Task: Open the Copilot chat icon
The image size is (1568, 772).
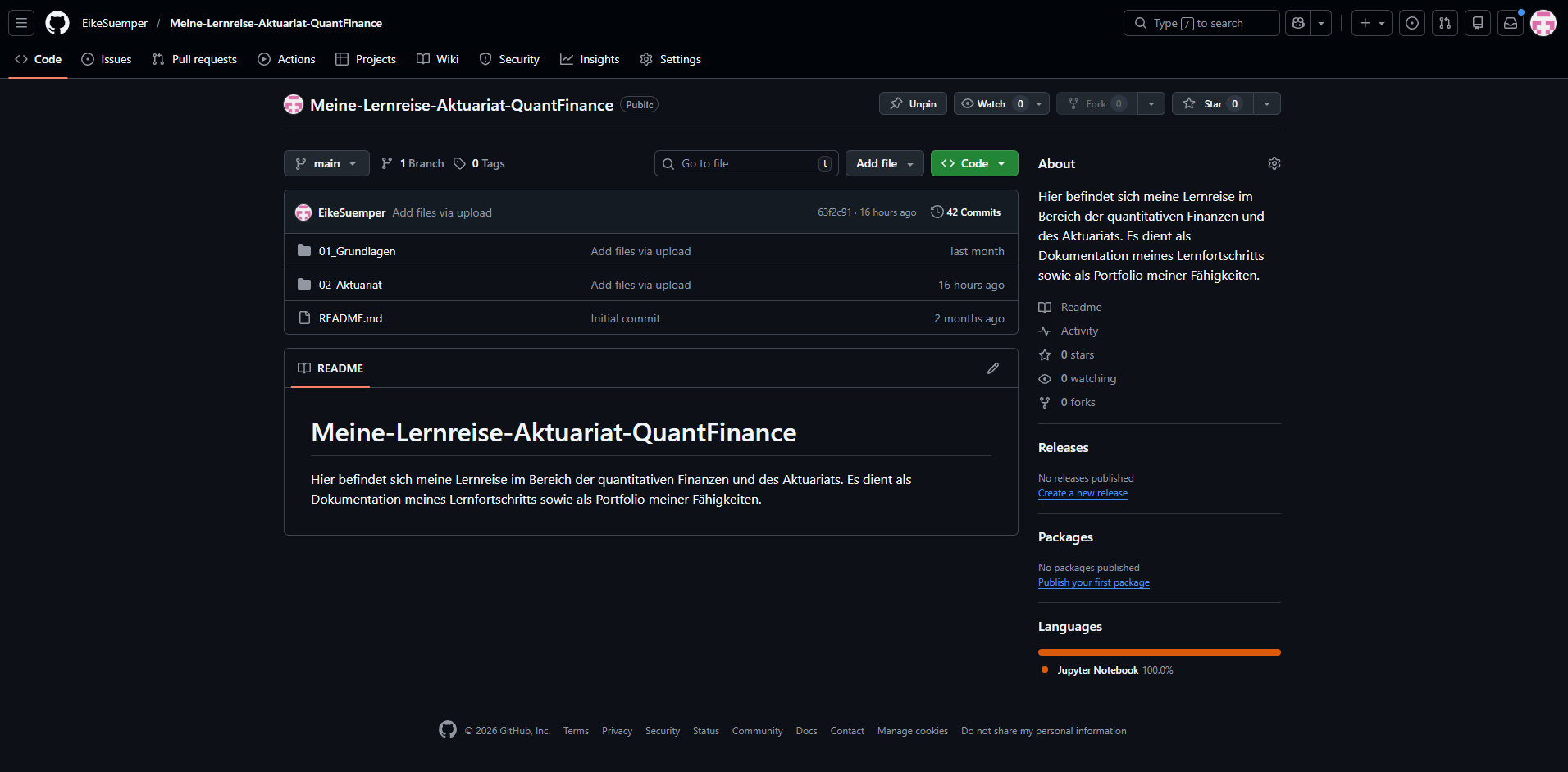Action: pos(1298,23)
